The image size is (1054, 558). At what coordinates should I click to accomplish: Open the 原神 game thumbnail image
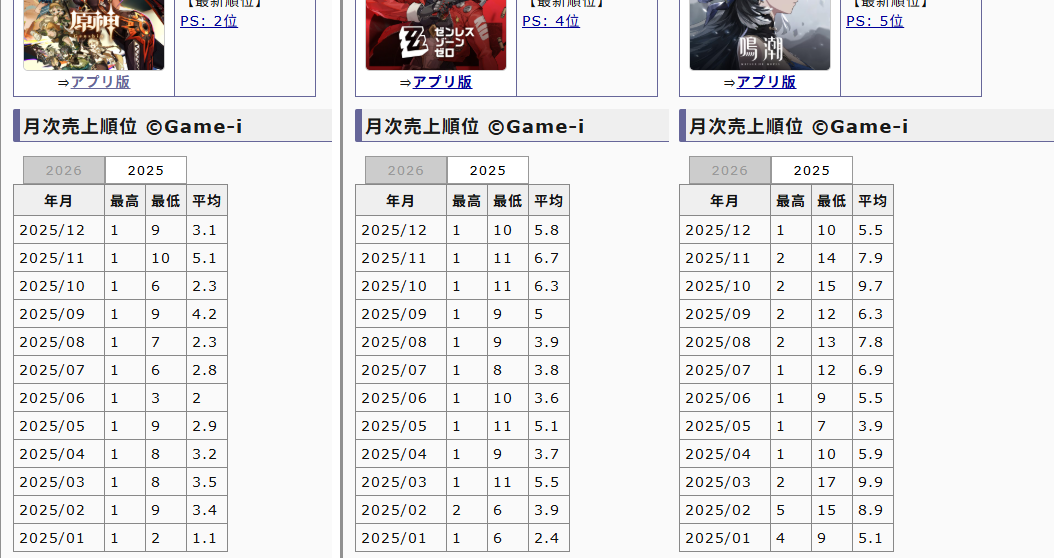[93, 34]
